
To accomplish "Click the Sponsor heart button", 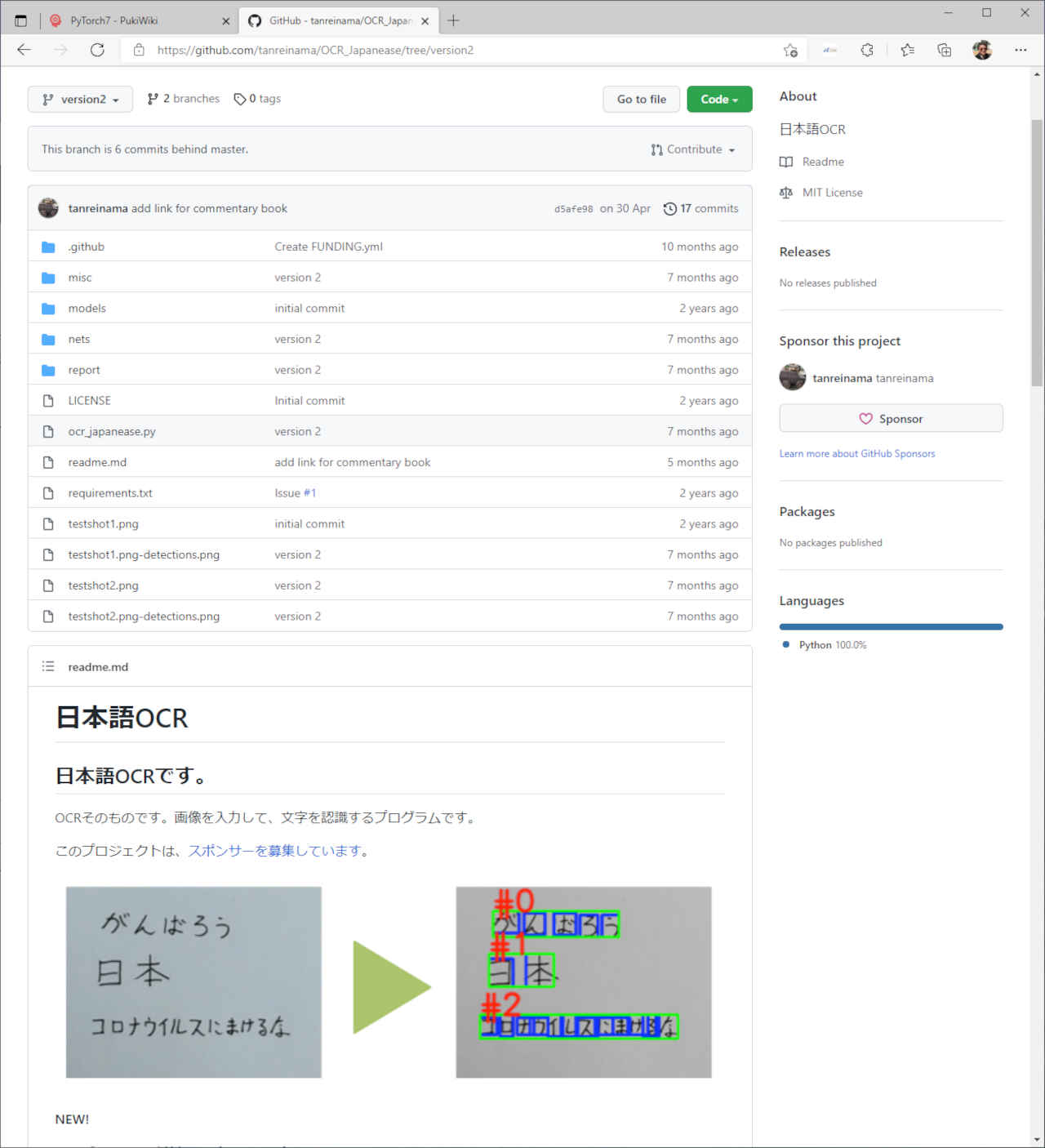I will [x=891, y=418].
